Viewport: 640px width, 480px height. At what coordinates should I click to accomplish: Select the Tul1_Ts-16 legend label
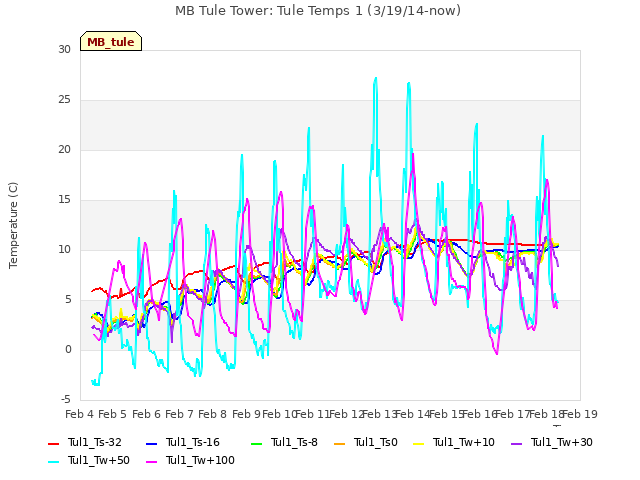tap(193, 442)
